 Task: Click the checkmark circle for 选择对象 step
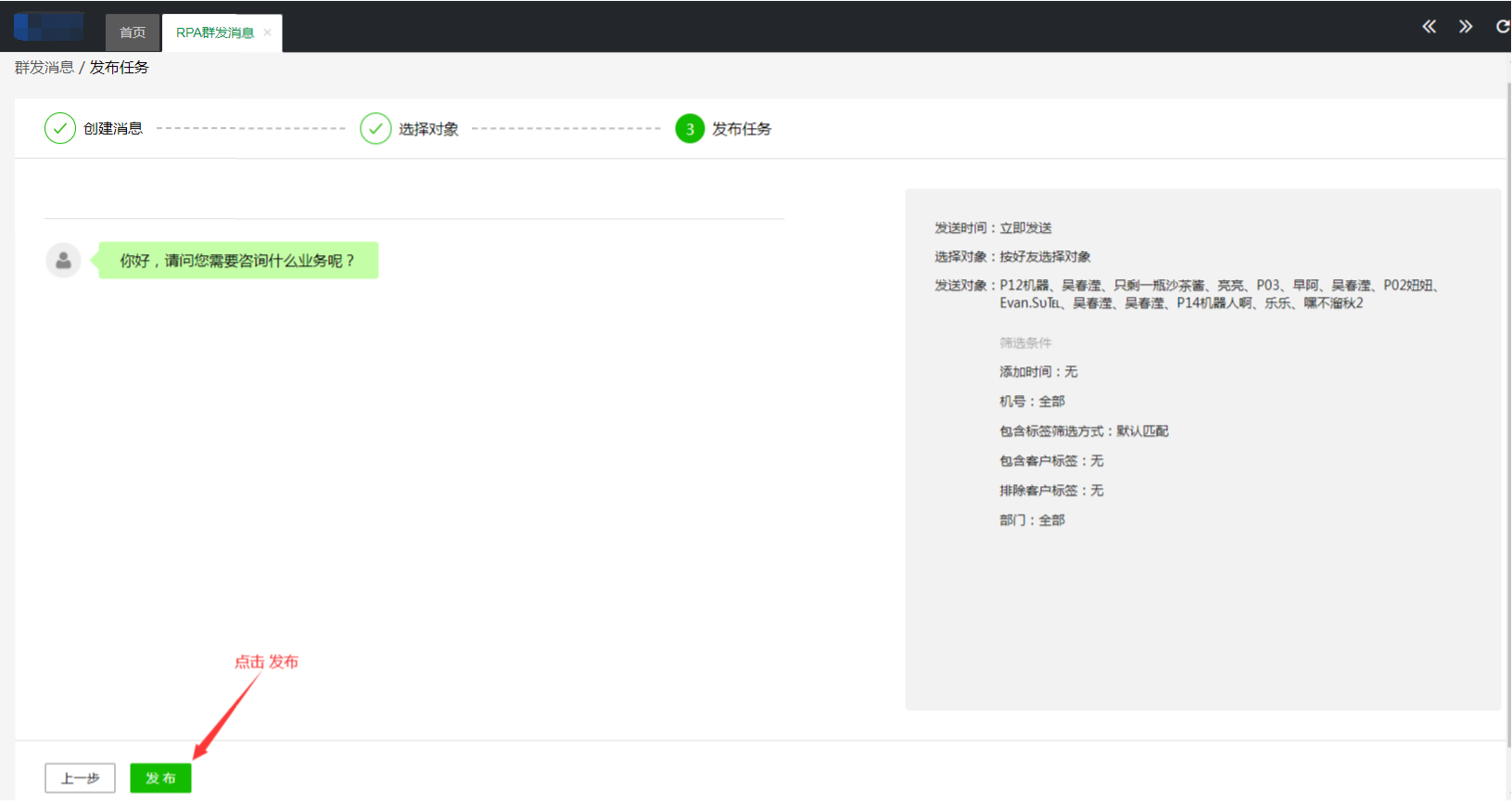(375, 129)
